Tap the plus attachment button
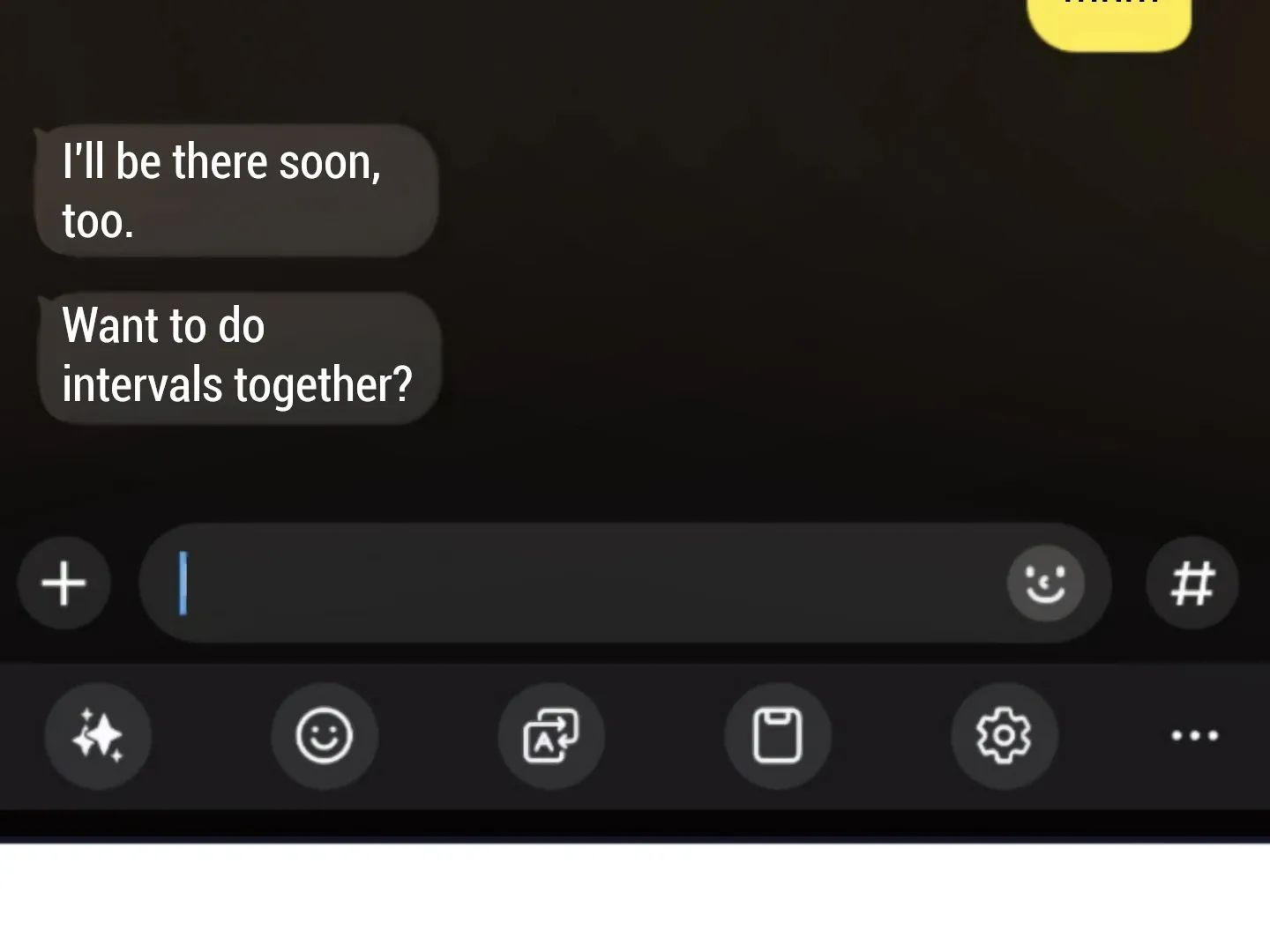1270x952 pixels. click(63, 583)
